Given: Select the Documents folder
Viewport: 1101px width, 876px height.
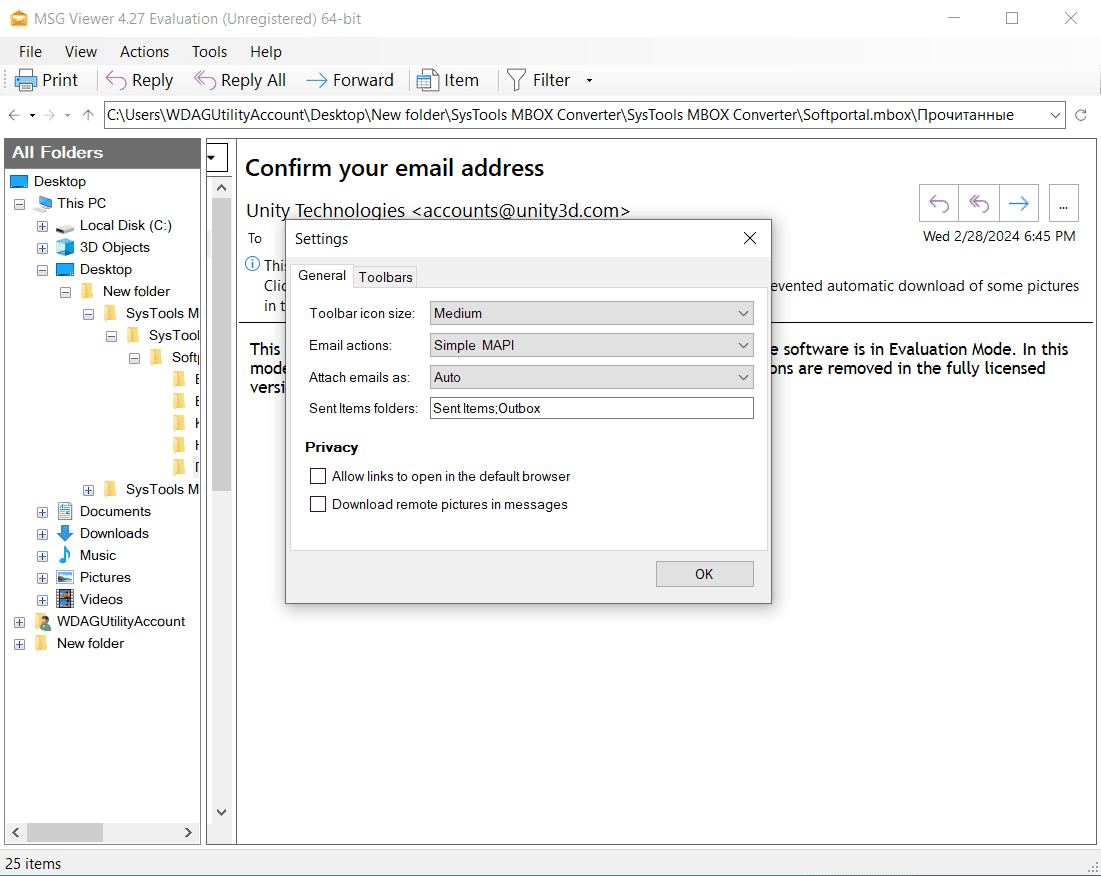Looking at the screenshot, I should (x=115, y=512).
